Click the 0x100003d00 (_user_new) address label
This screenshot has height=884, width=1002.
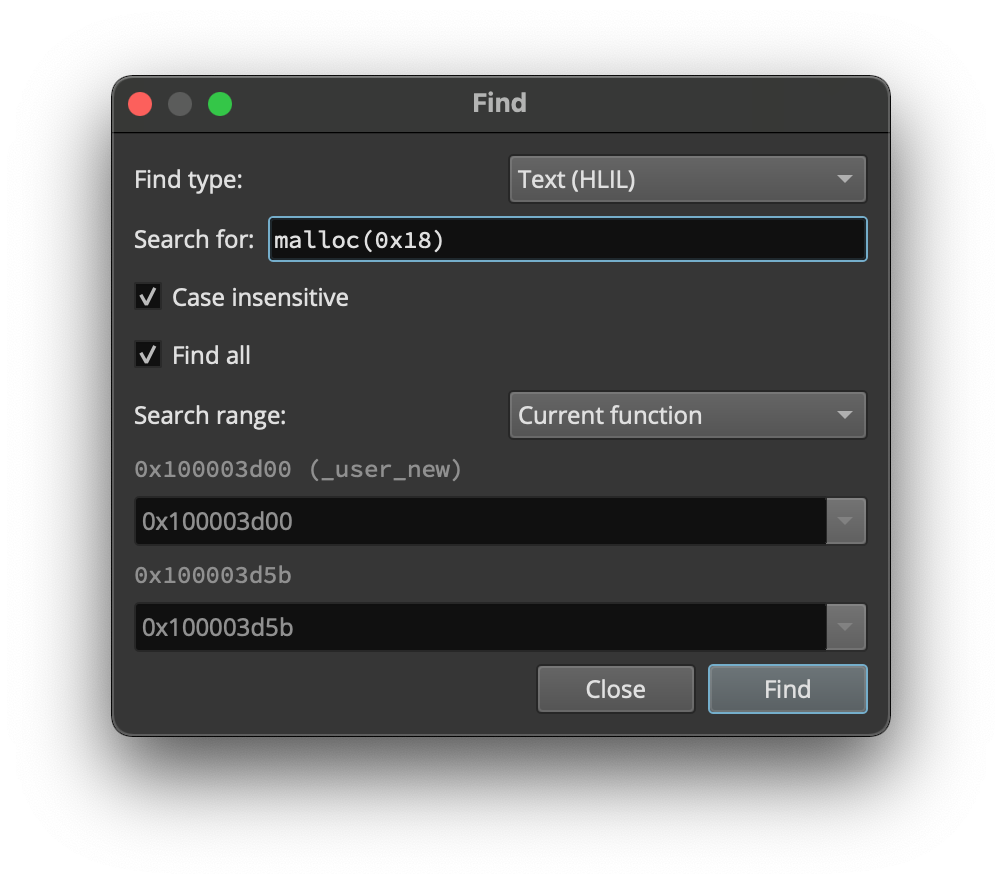(297, 469)
